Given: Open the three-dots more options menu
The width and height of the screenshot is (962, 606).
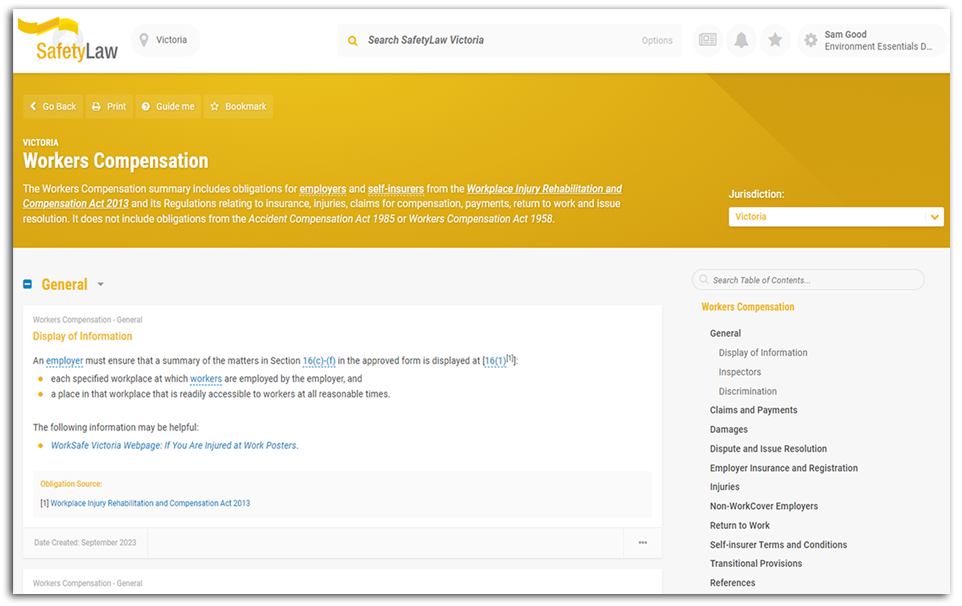Looking at the screenshot, I should click(642, 543).
